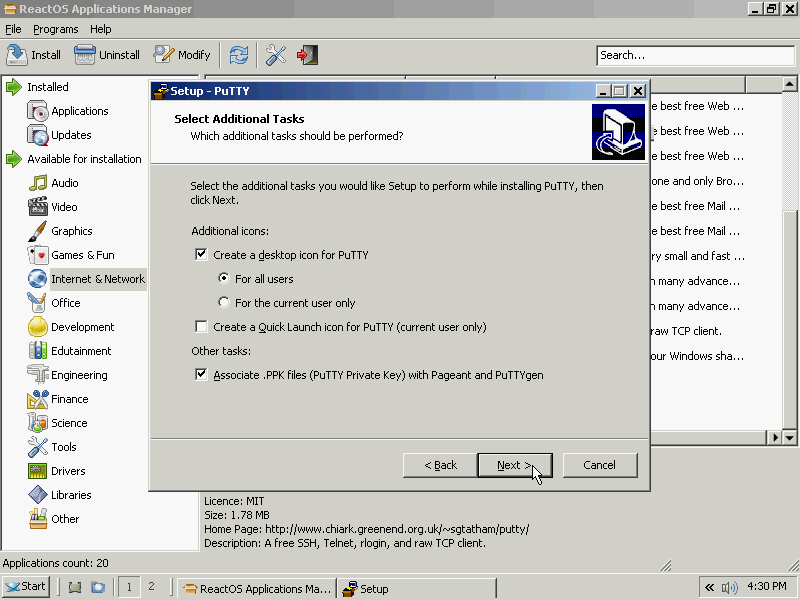Enable Quick Launch icon checkbox
Image resolution: width=800 pixels, height=600 pixels.
202,327
